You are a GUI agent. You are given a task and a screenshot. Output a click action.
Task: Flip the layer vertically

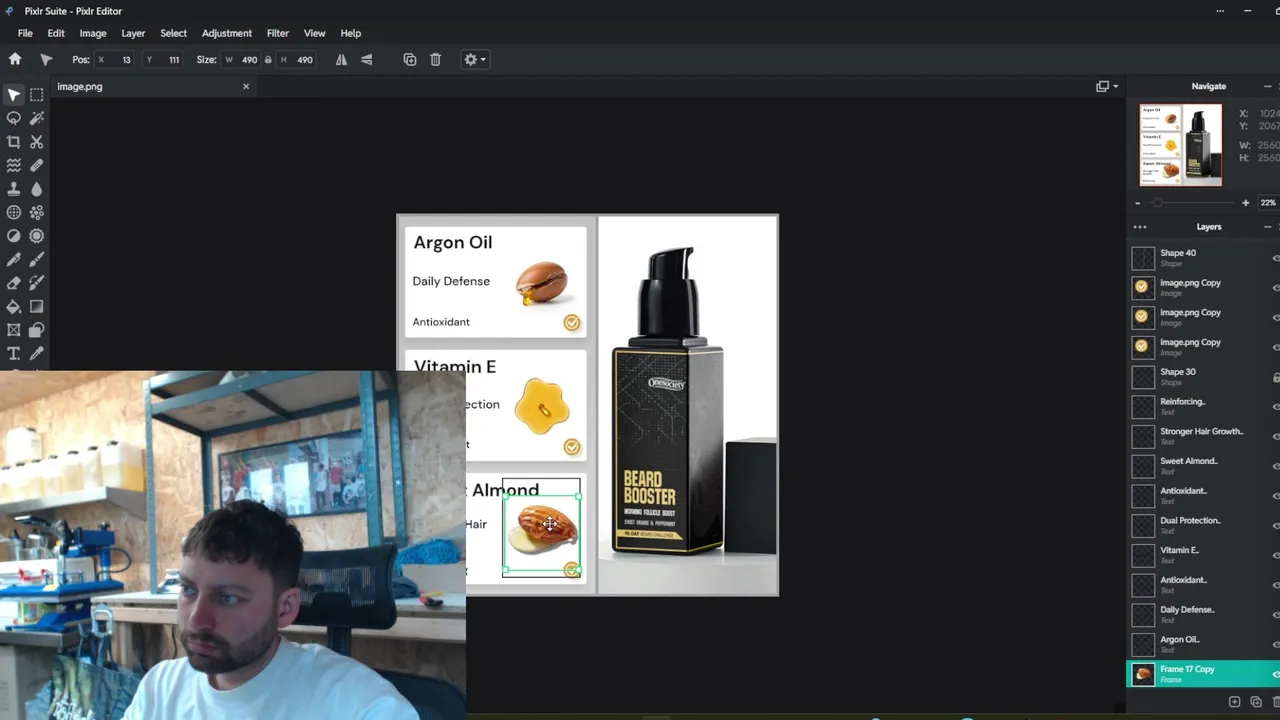[x=367, y=59]
